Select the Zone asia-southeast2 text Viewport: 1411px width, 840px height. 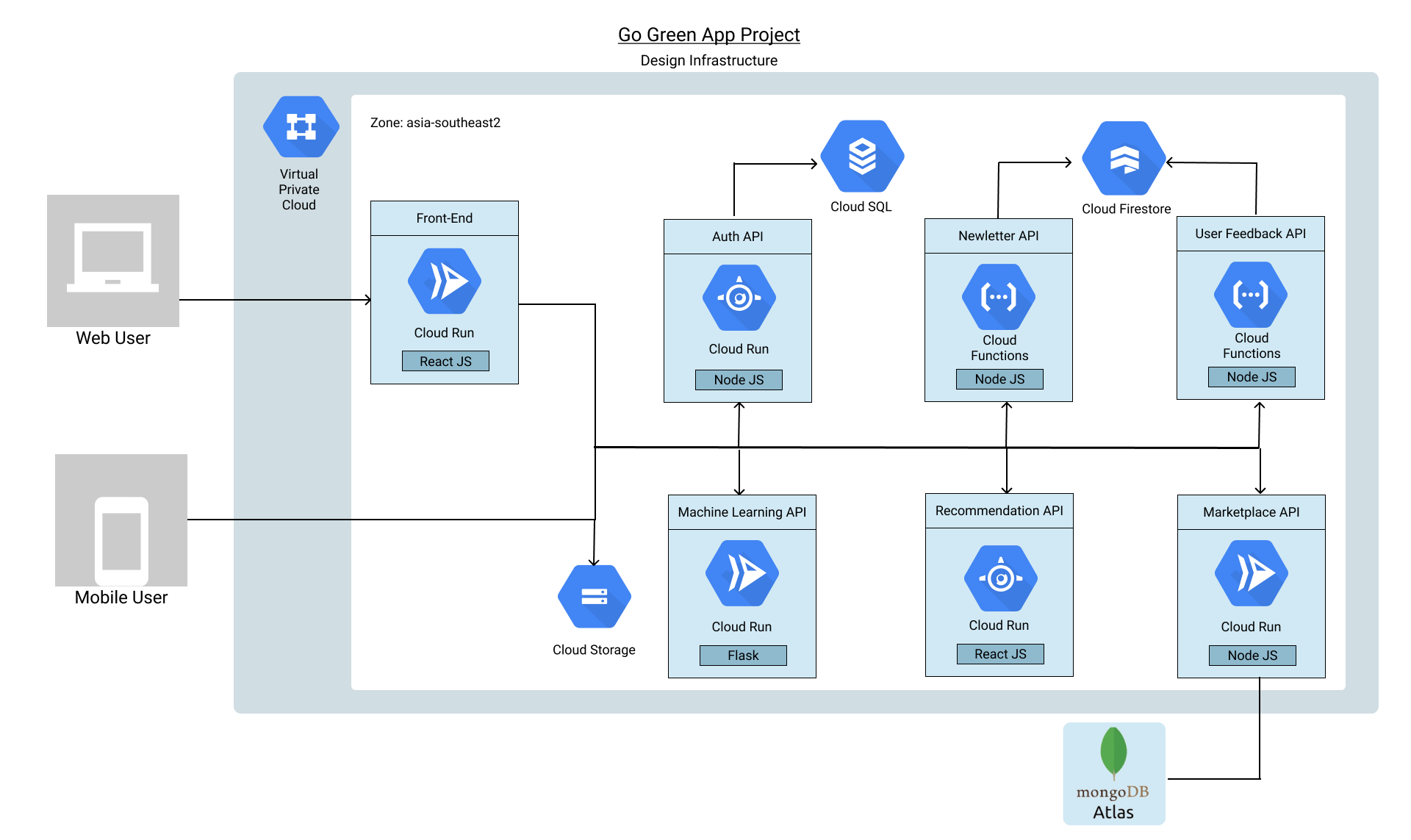click(x=435, y=123)
